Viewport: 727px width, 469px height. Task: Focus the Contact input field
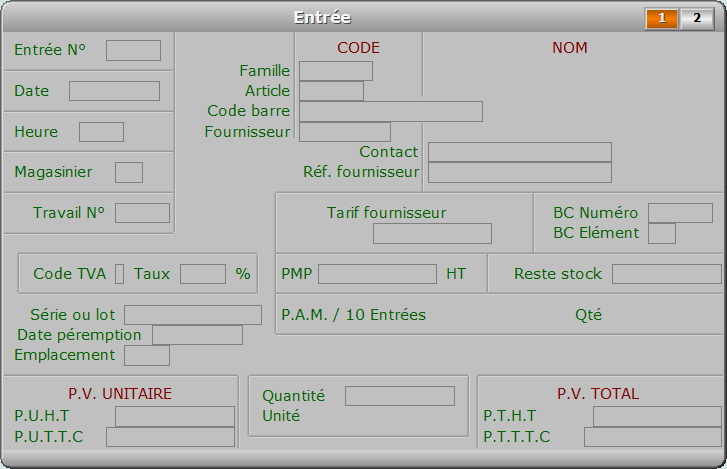click(520, 152)
